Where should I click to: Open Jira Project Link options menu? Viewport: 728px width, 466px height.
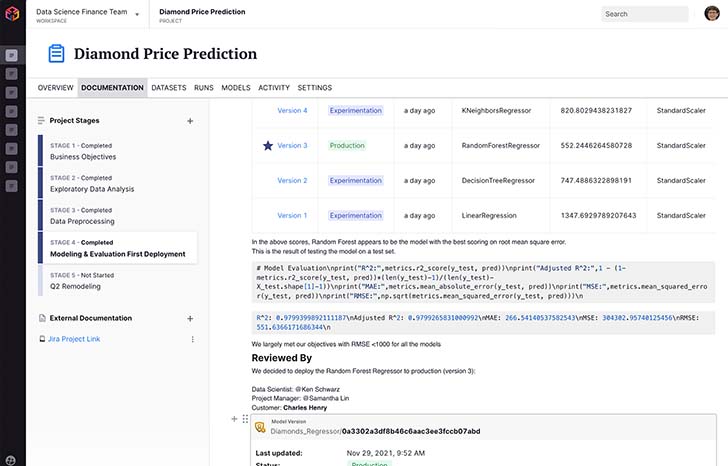pos(193,339)
